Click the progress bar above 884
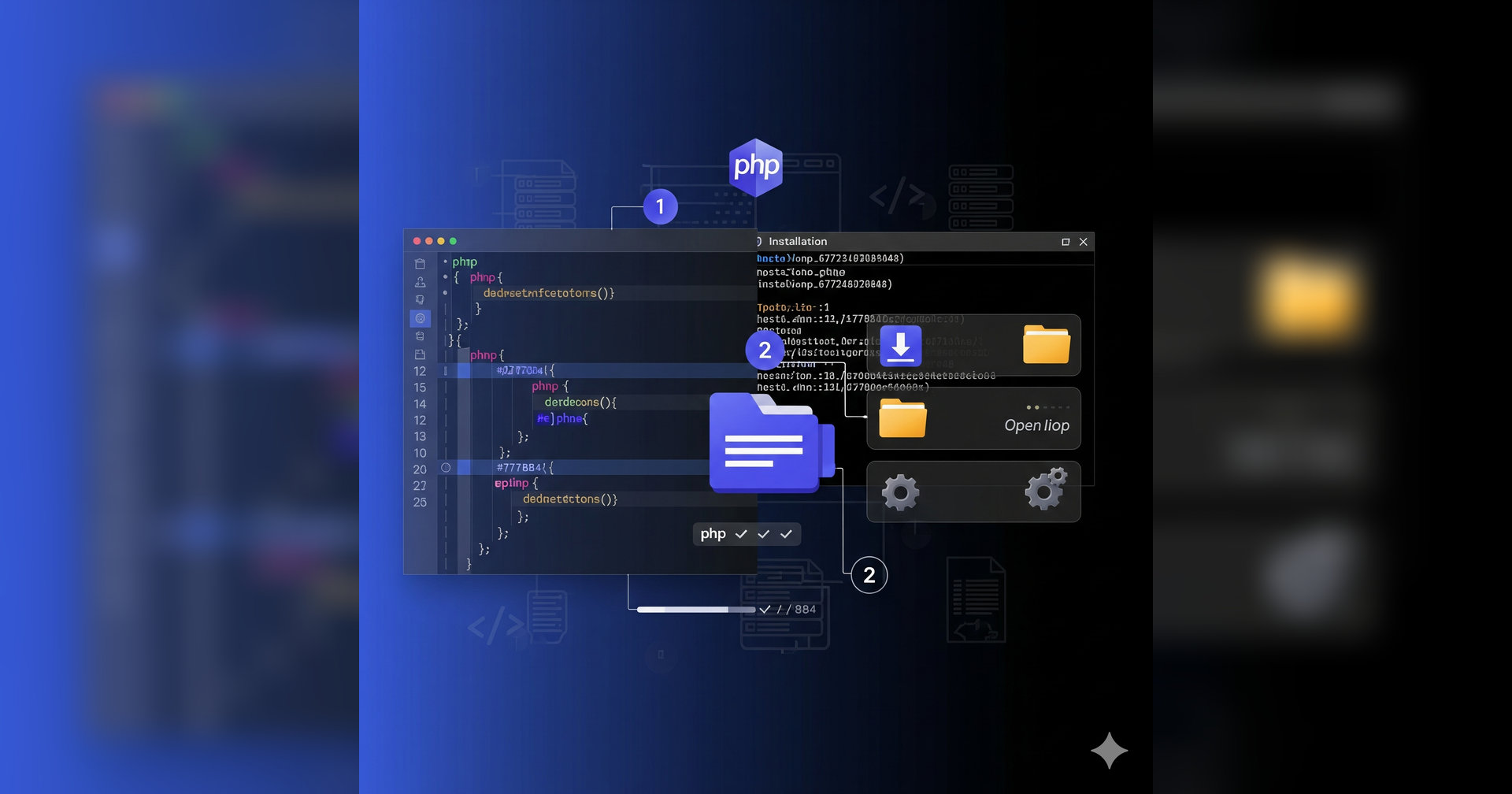Screen dimensions: 1512x794 695,610
